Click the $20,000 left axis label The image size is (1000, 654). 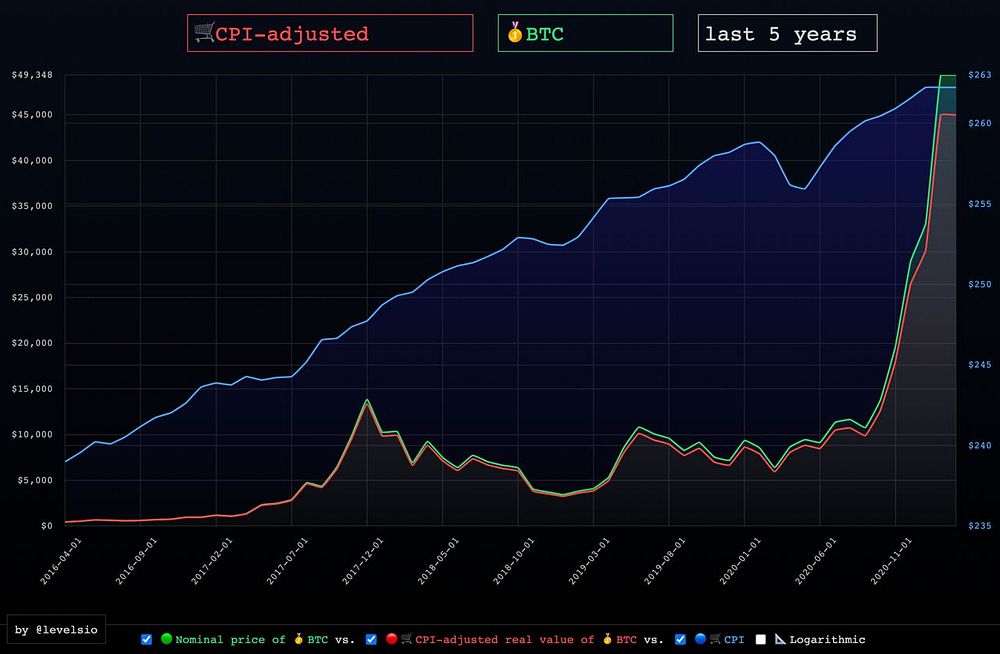[32, 343]
